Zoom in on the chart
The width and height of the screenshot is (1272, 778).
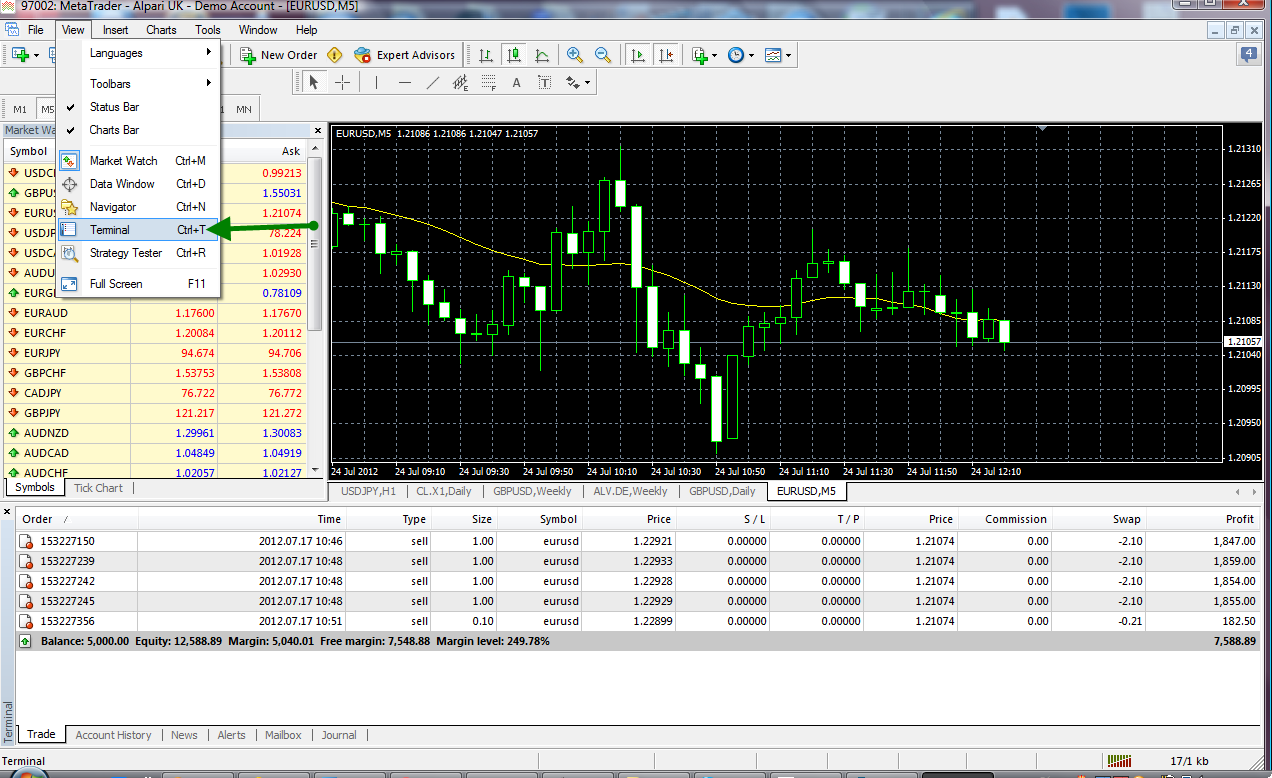point(575,55)
